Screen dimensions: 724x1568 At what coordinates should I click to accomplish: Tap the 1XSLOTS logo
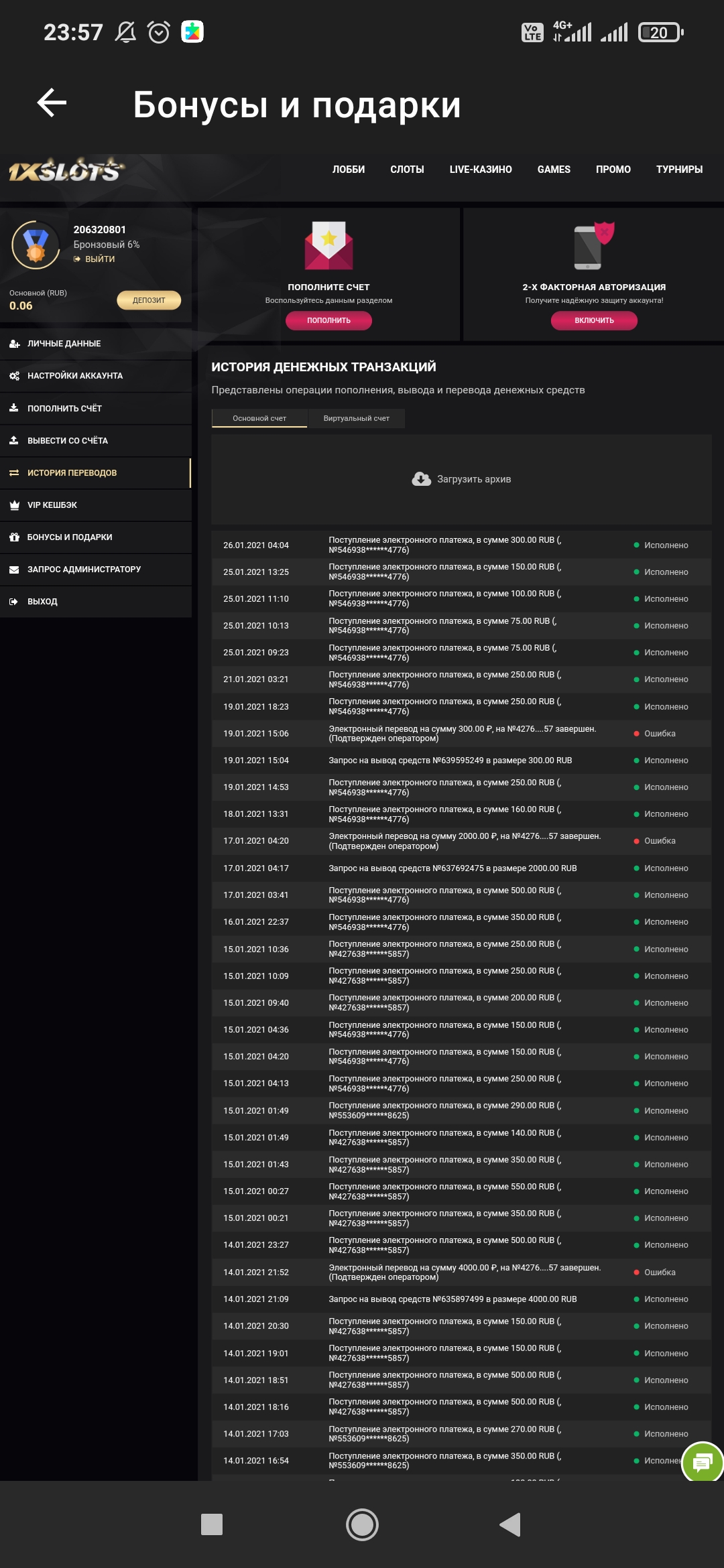coord(66,171)
